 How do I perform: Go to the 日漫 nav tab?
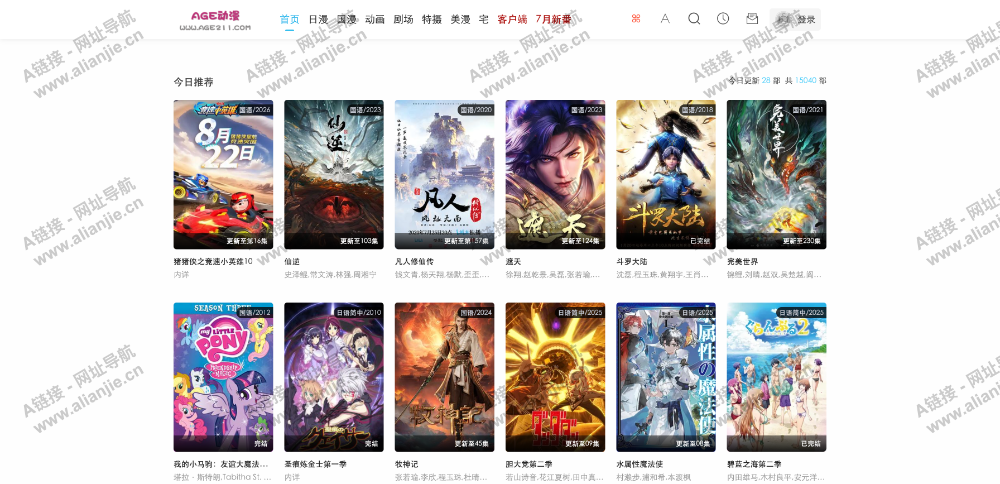318,19
